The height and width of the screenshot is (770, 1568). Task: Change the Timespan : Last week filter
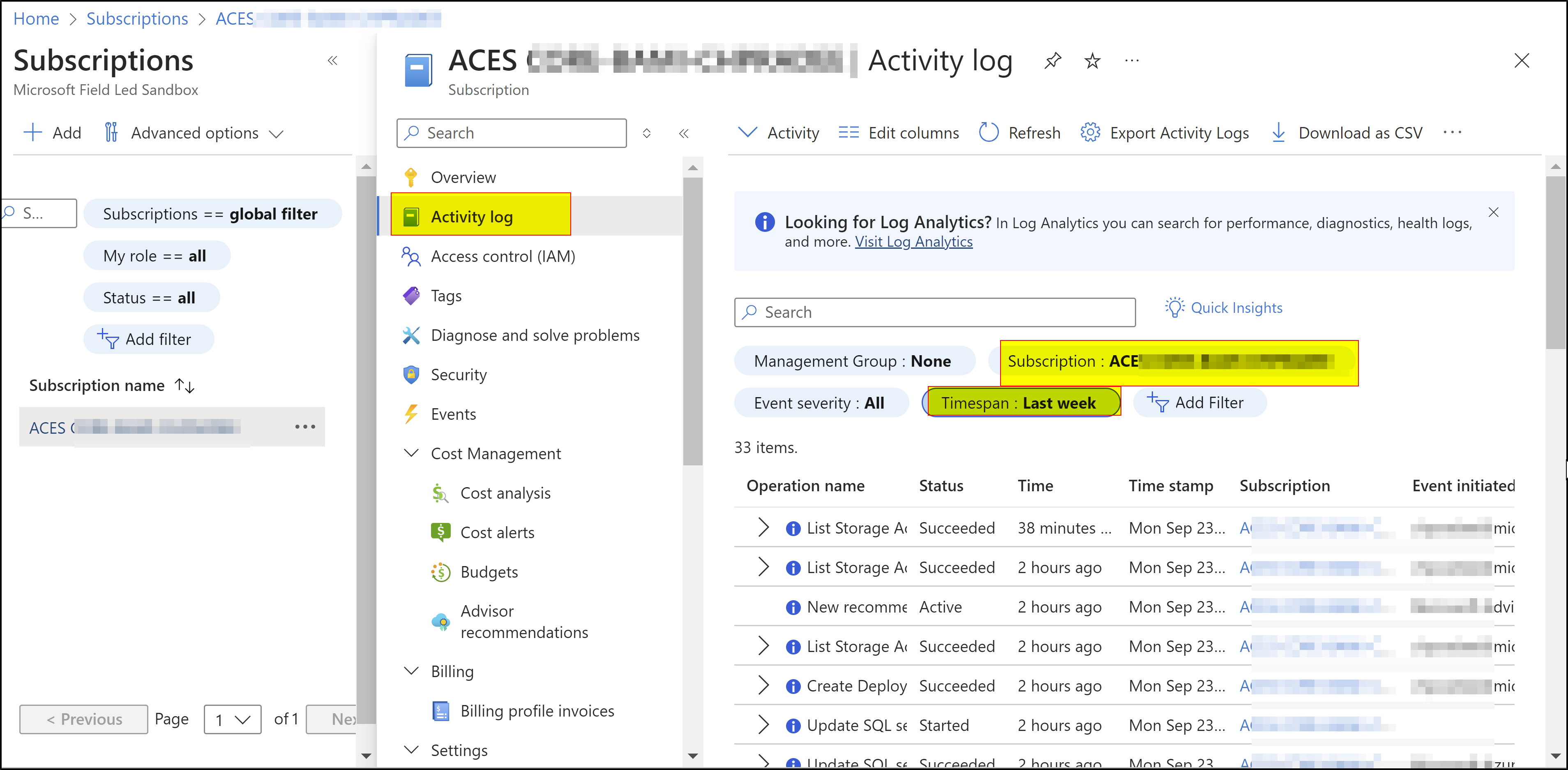click(x=1021, y=403)
